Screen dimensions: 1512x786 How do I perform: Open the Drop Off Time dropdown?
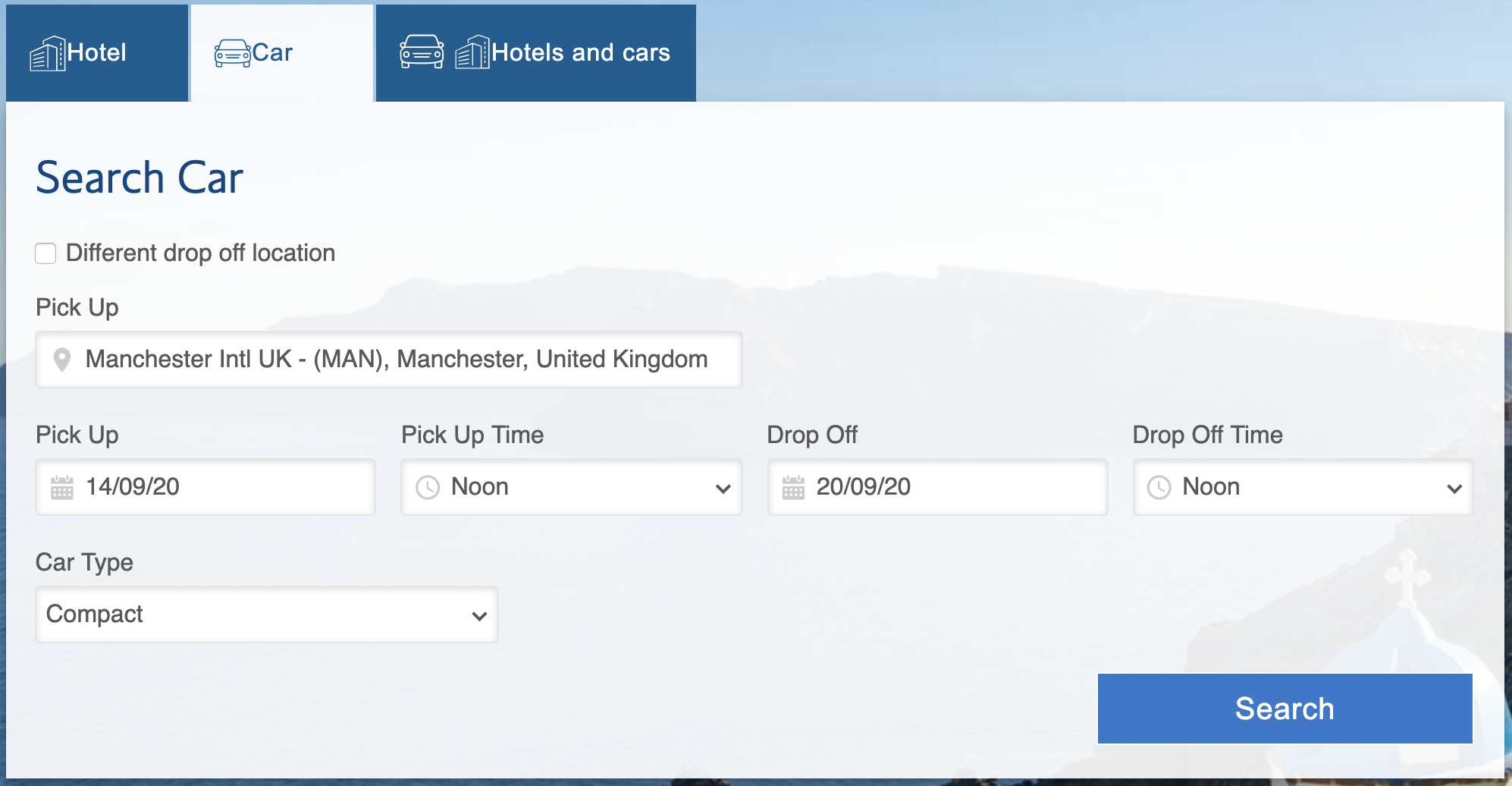[x=1303, y=487]
